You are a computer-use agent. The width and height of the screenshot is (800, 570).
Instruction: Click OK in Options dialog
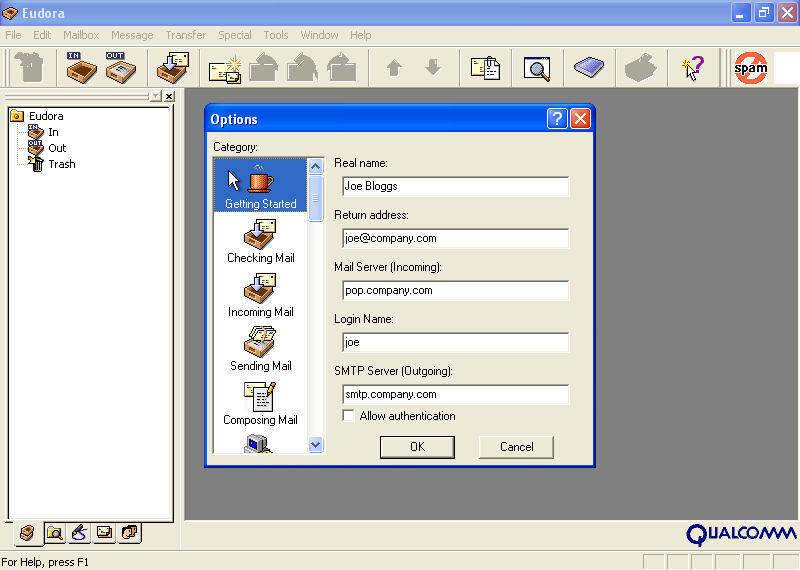[417, 447]
